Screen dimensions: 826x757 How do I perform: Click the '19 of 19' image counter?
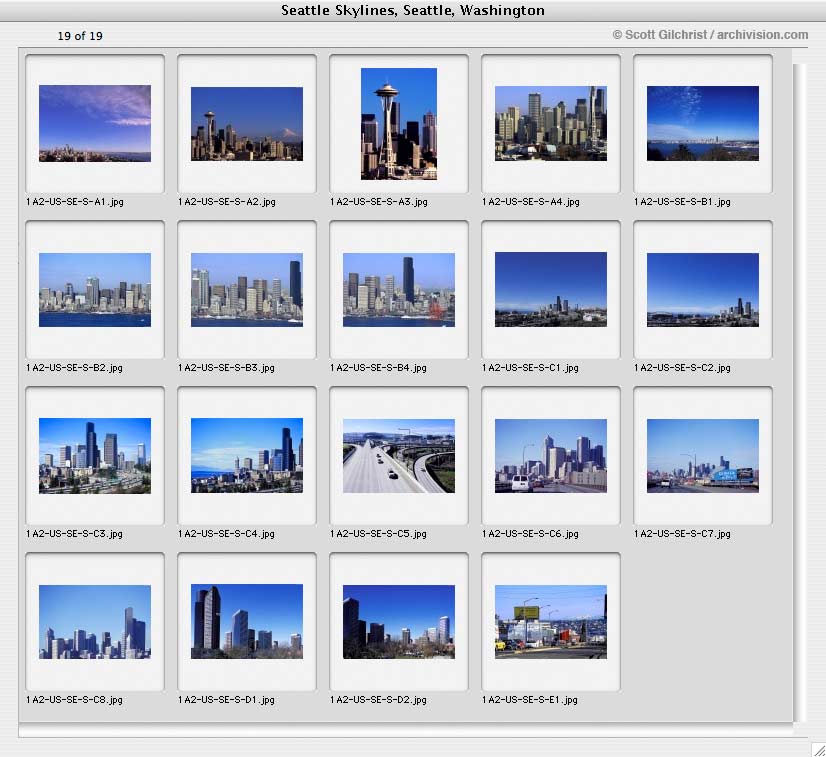pos(80,36)
